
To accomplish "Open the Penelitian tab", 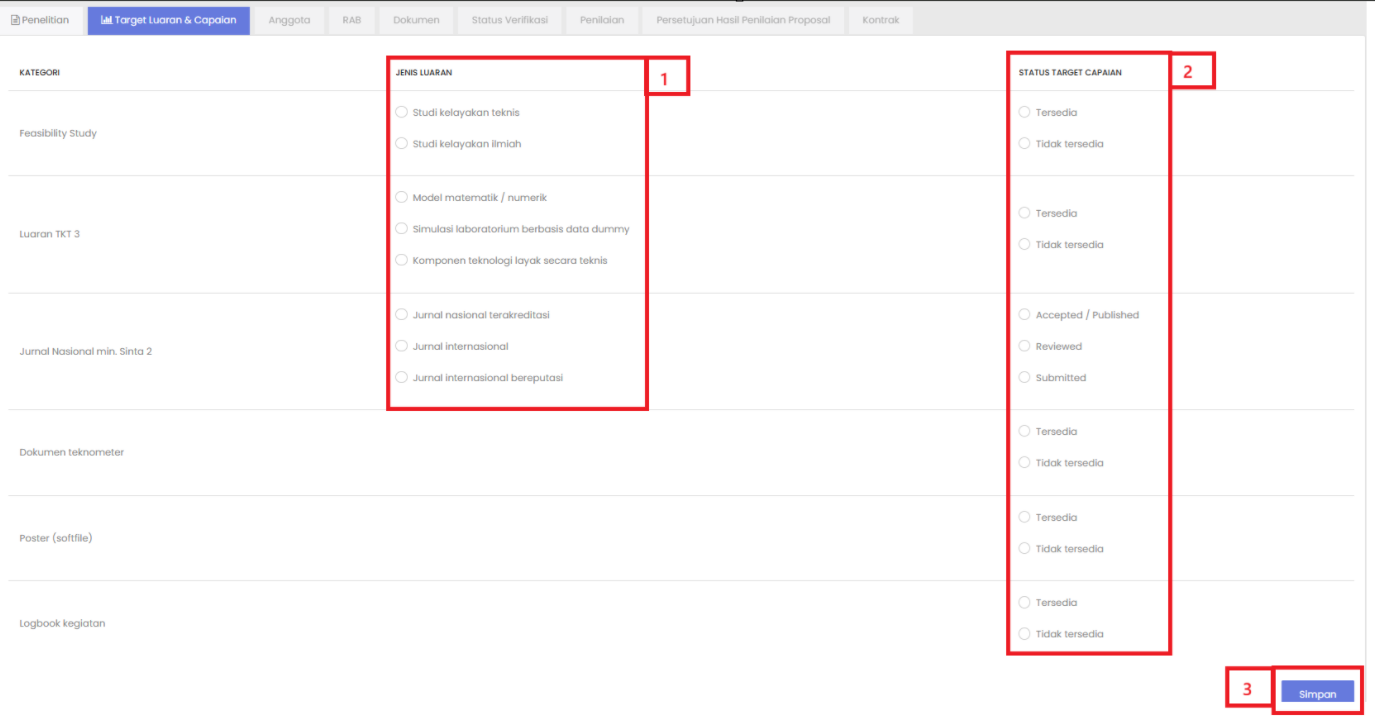I will pyautogui.click(x=40, y=20).
